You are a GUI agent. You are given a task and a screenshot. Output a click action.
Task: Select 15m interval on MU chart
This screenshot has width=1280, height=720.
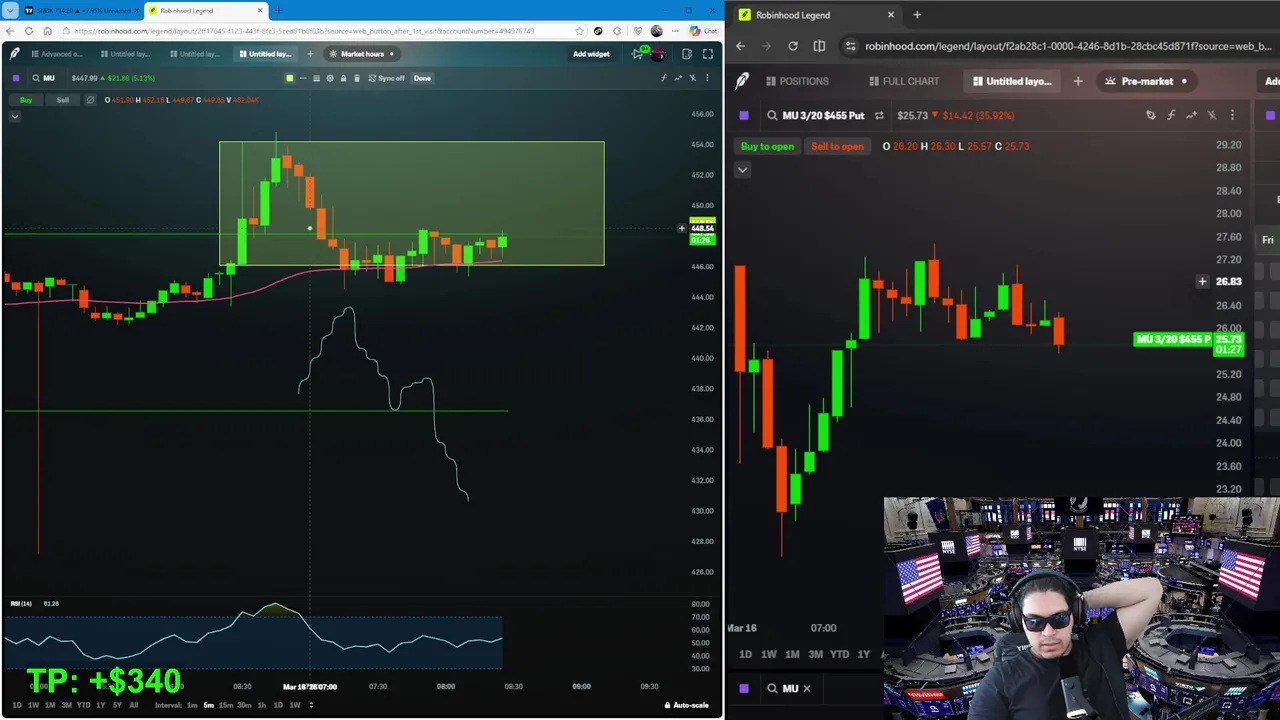point(225,705)
